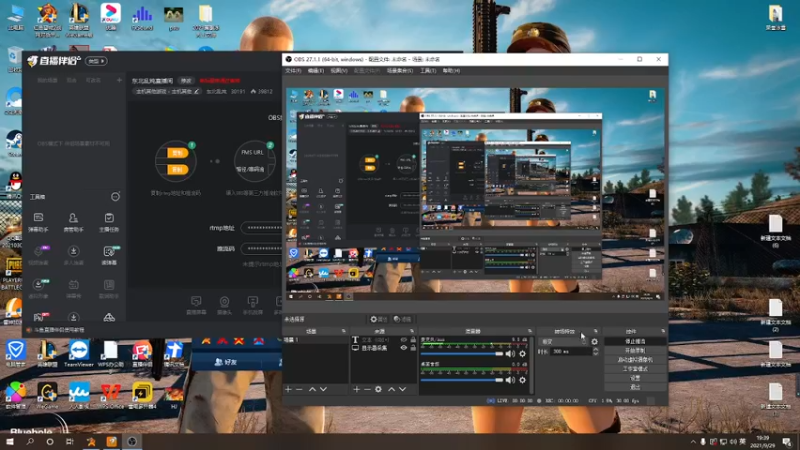Open the 帮助(H) menu in OBS
The width and height of the screenshot is (800, 450).
click(x=451, y=71)
